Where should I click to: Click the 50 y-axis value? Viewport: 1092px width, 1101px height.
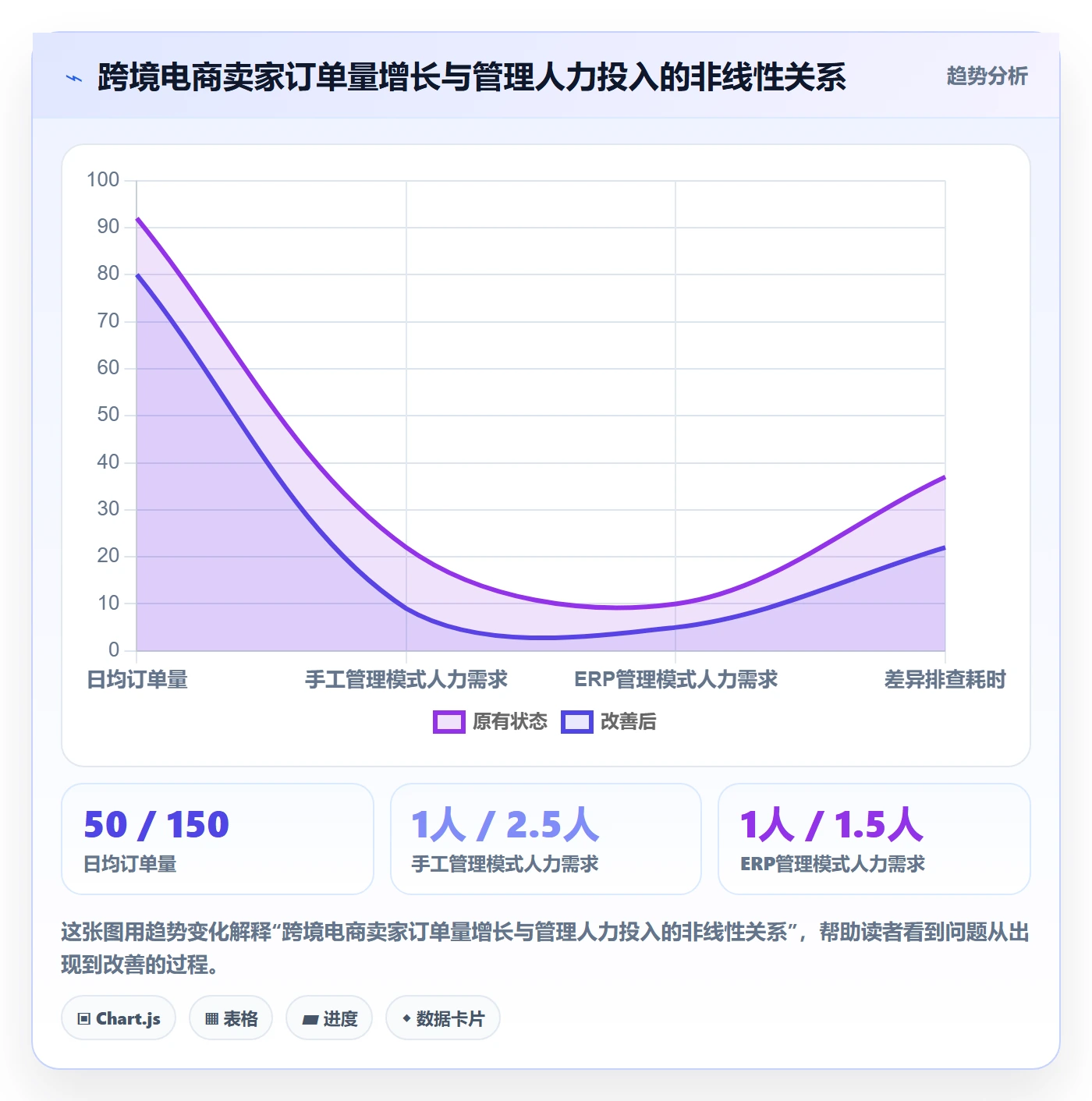coord(108,415)
